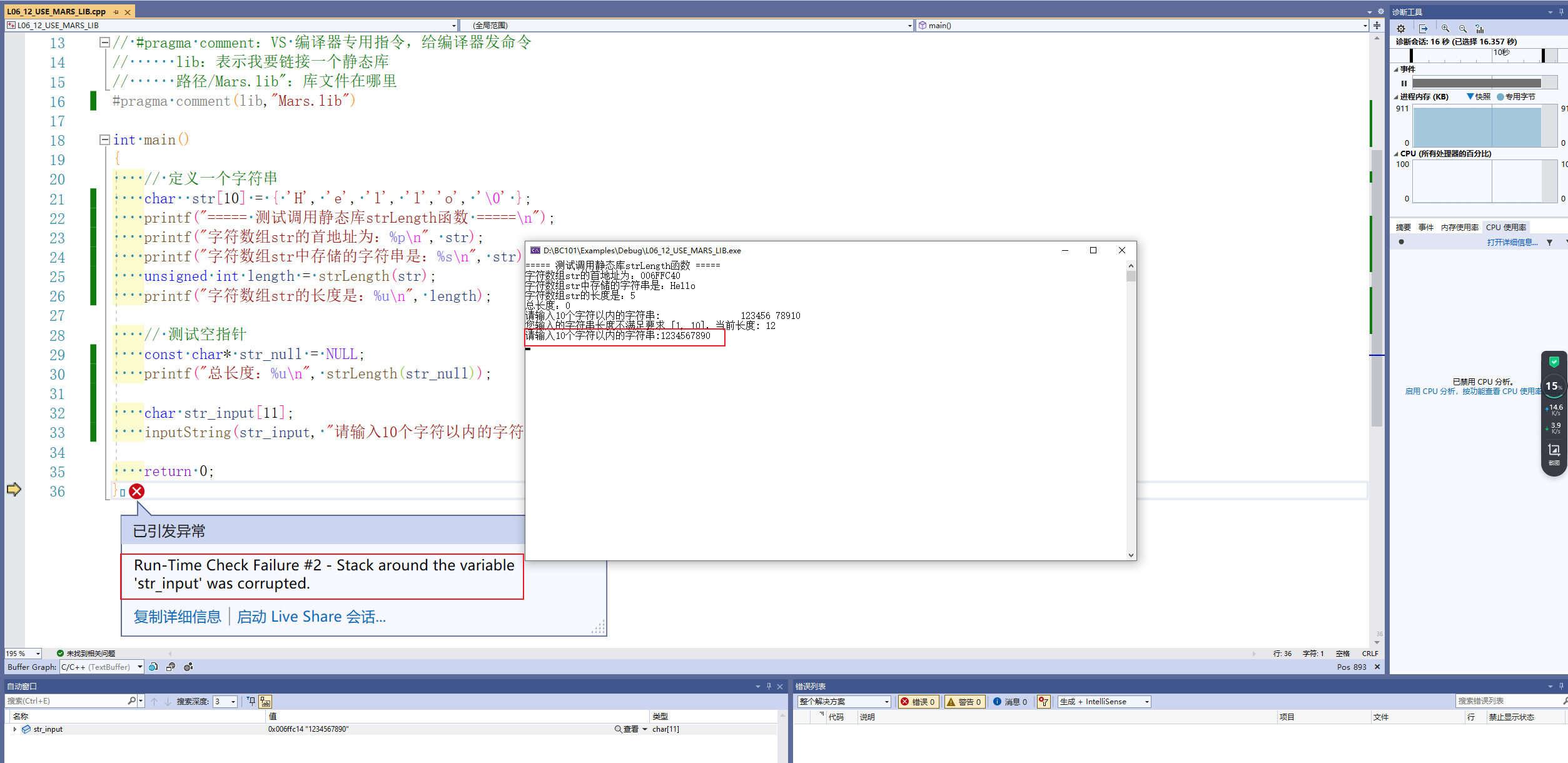Viewport: 1568px width, 763px height.
Task: Expand the str_input variable in 自动窗口
Action: tap(15, 729)
